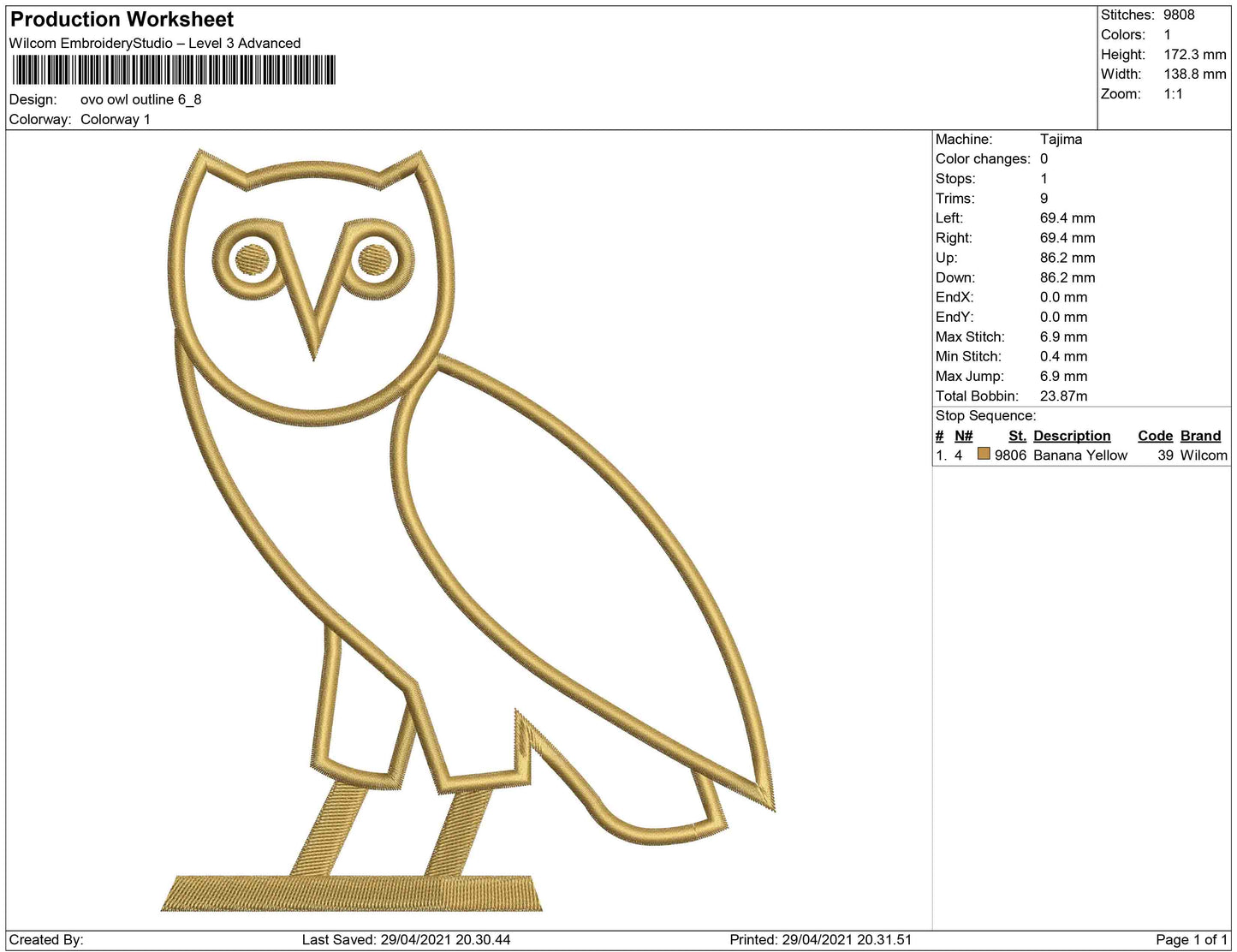This screenshot has width=1237, height=952.
Task: Click the "St." column header
Action: (1017, 435)
